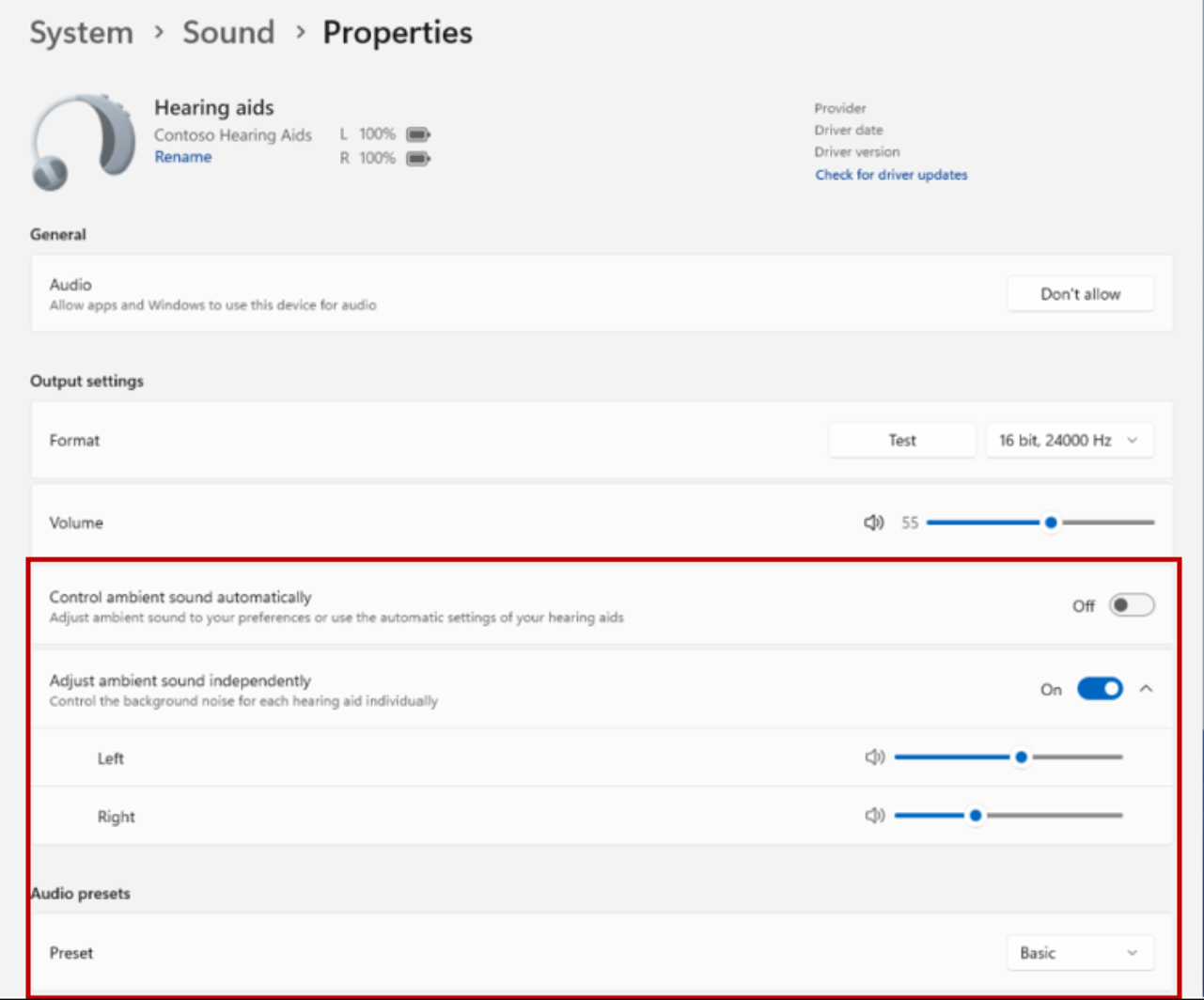
Task: Open the Preset dropdown set to Basic
Action: point(1079,953)
